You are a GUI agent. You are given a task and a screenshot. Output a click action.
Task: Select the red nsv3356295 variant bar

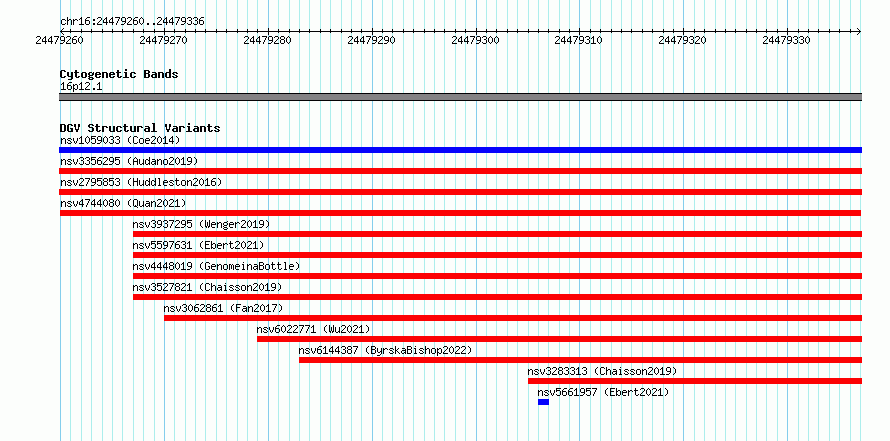pos(460,171)
